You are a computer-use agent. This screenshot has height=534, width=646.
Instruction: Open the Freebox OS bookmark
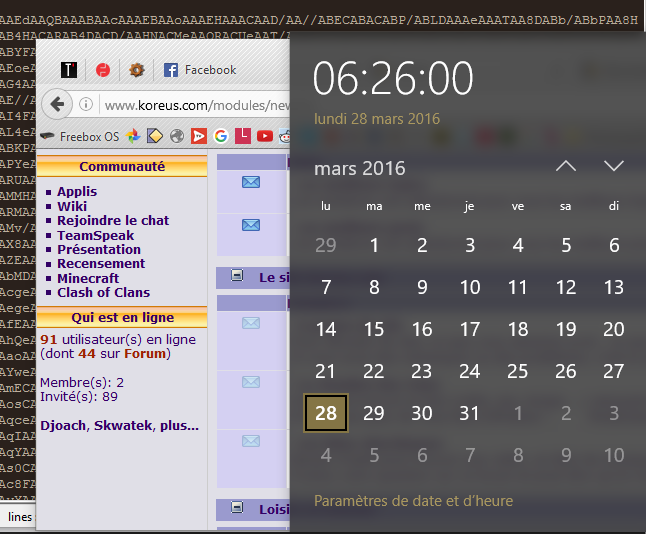click(80, 136)
